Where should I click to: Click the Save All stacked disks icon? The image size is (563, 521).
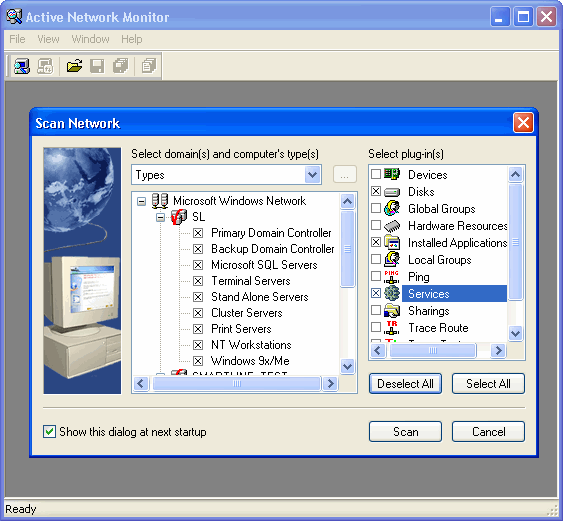[120, 66]
